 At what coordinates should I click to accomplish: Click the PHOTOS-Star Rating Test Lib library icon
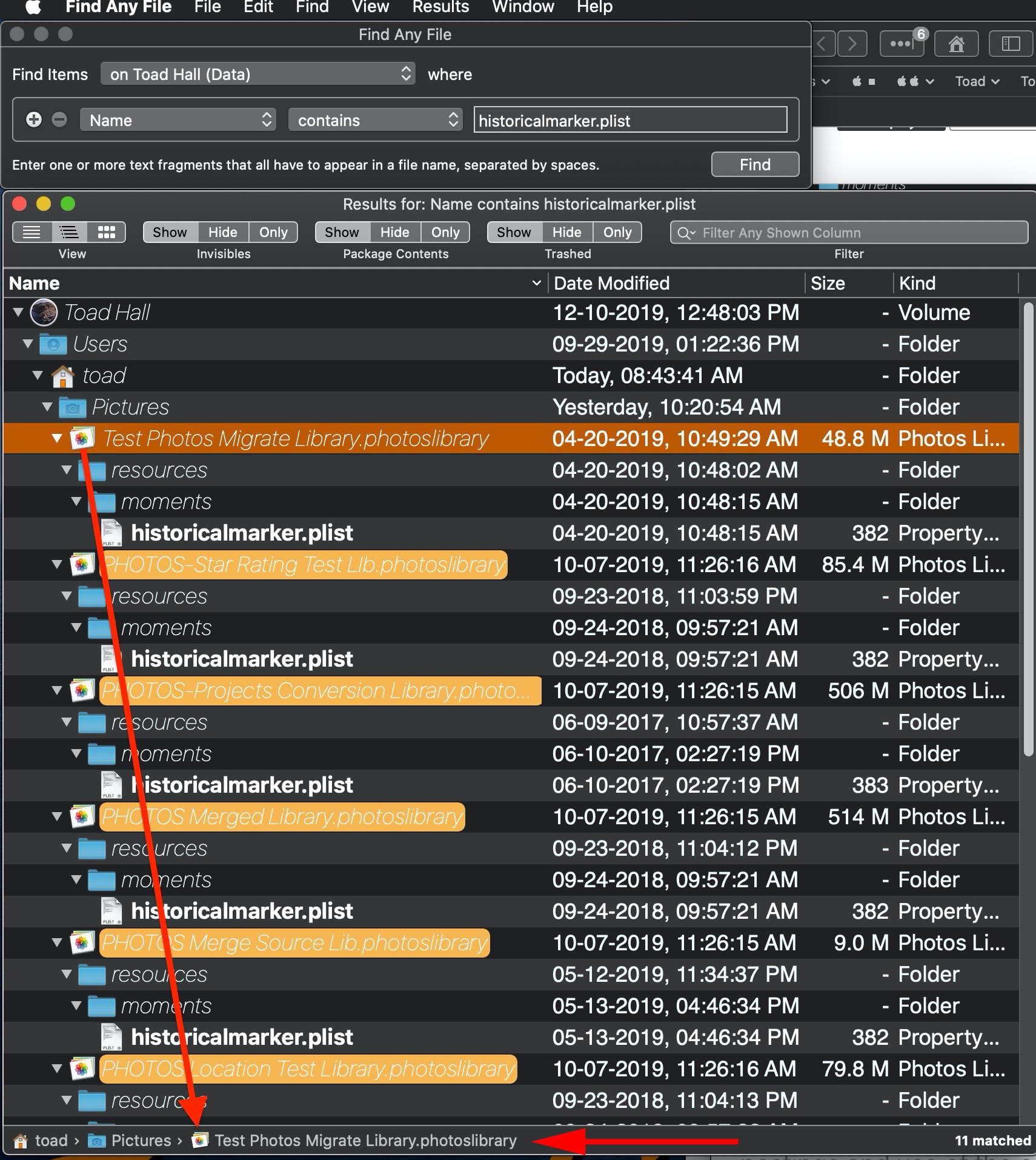click(x=82, y=565)
